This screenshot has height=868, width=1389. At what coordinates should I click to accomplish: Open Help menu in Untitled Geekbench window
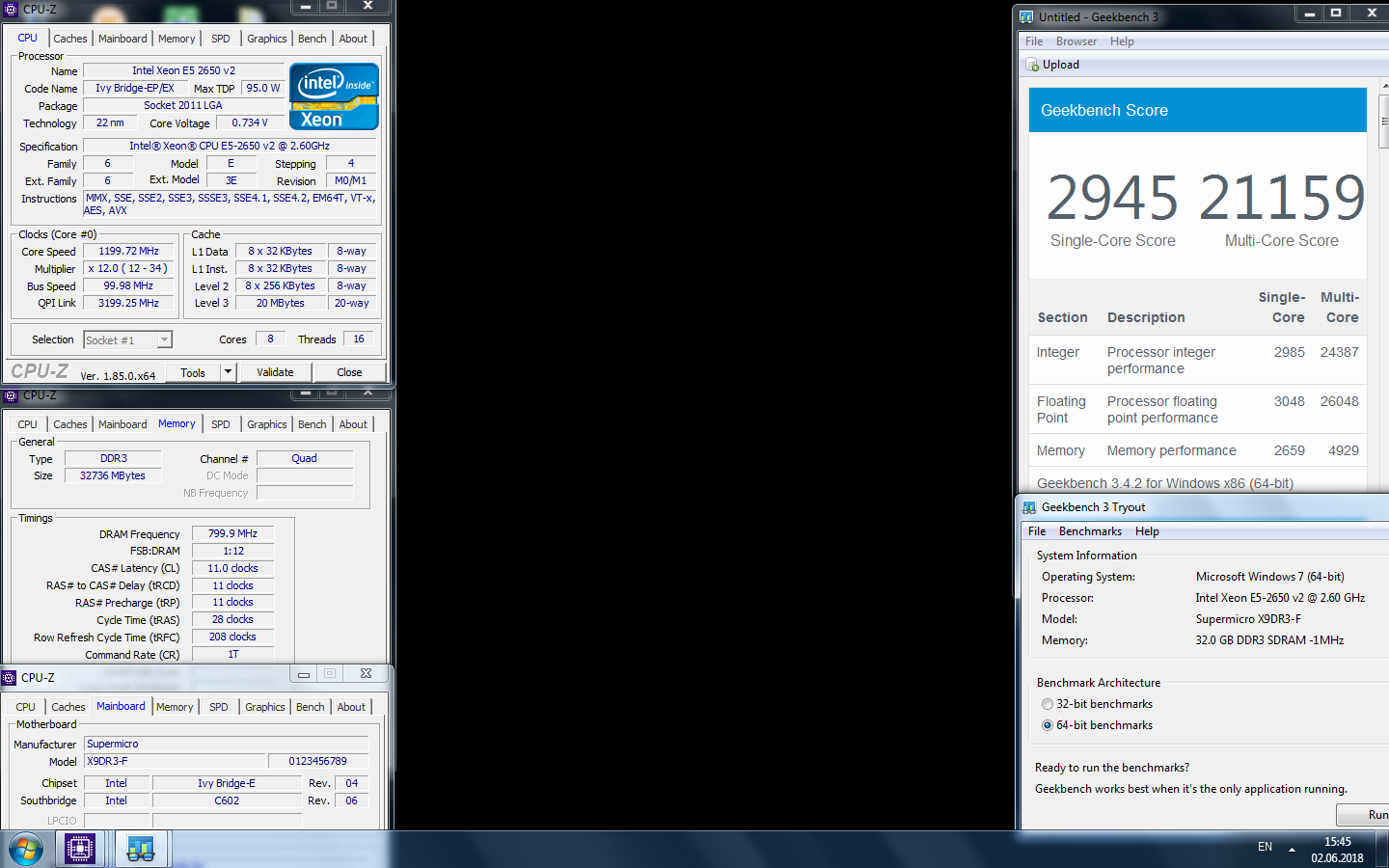(1122, 41)
